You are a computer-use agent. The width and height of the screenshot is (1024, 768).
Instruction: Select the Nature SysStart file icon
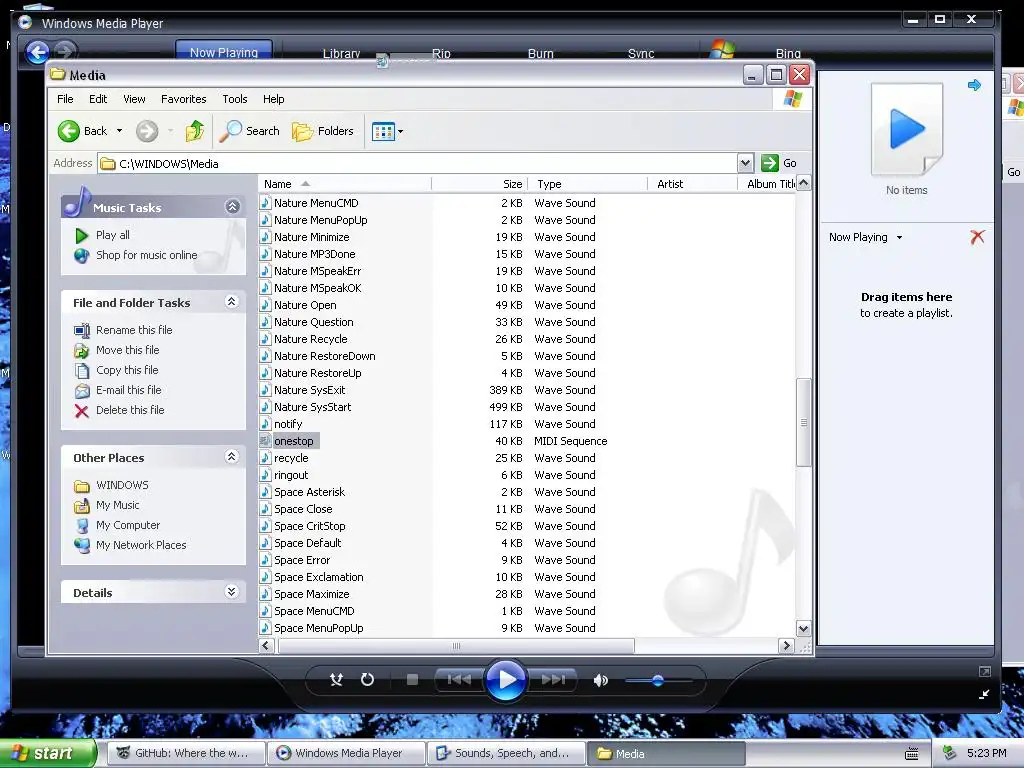(x=265, y=408)
